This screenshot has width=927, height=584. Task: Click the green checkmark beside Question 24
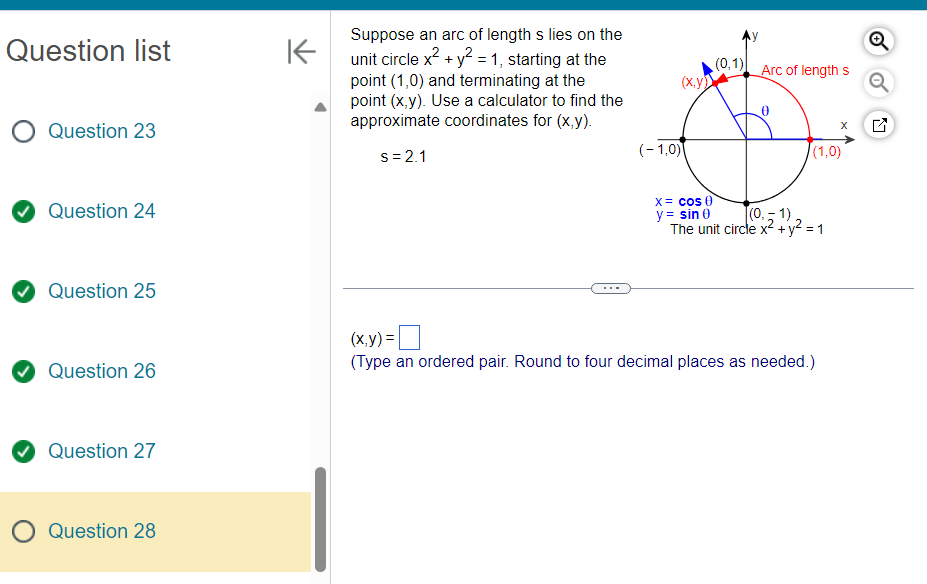click(x=22, y=211)
